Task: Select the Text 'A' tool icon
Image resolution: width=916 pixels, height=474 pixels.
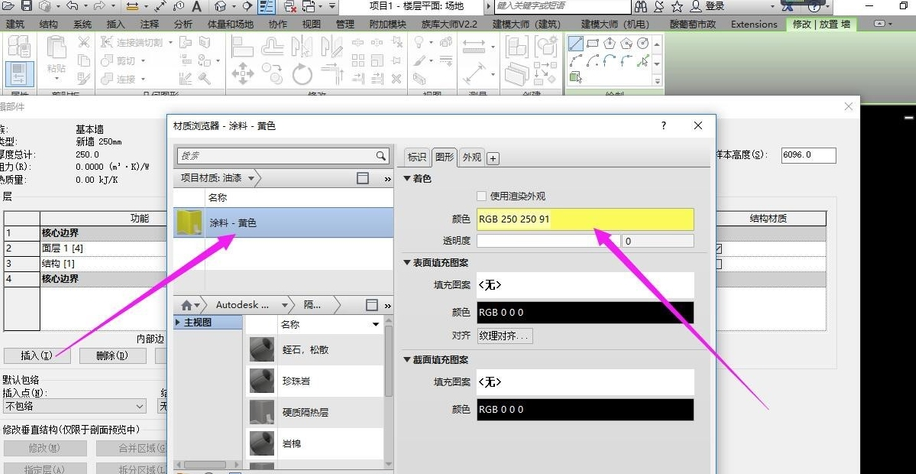Action: (197, 7)
